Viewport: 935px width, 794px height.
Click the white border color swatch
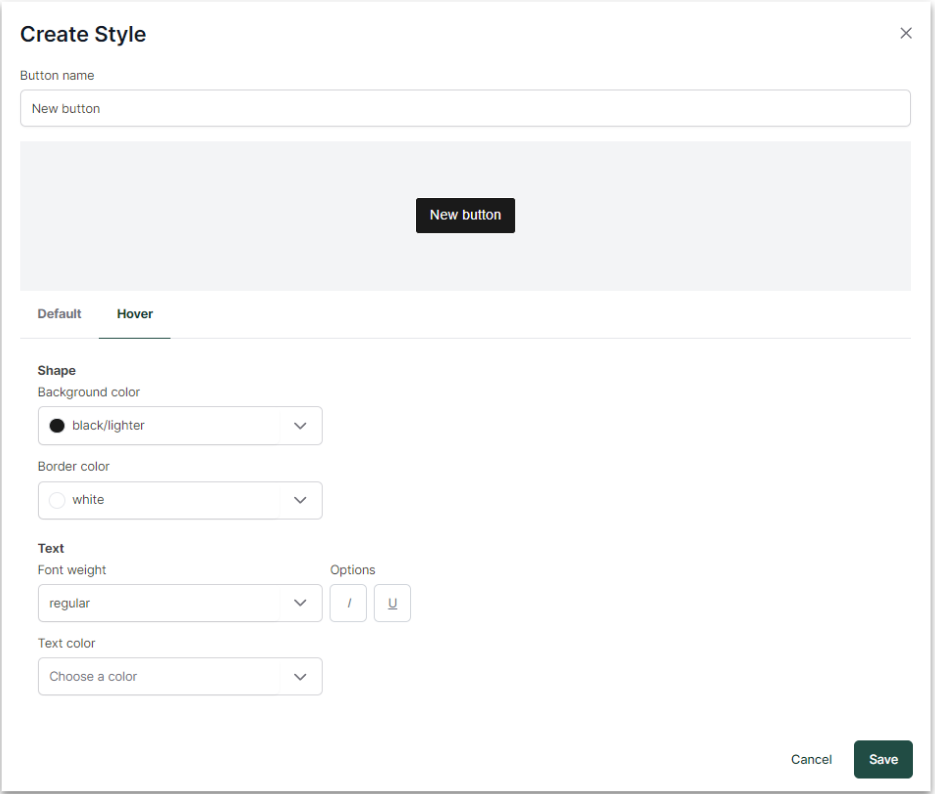(x=57, y=500)
